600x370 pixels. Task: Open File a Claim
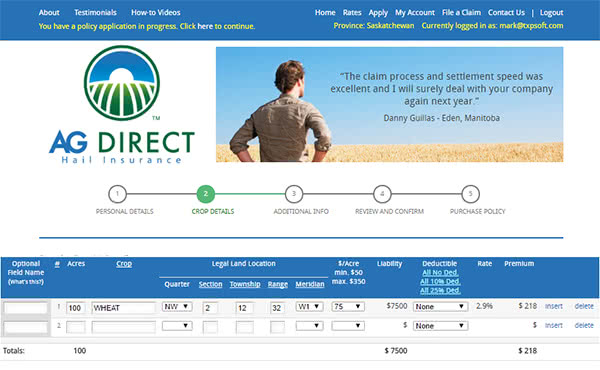(461, 13)
